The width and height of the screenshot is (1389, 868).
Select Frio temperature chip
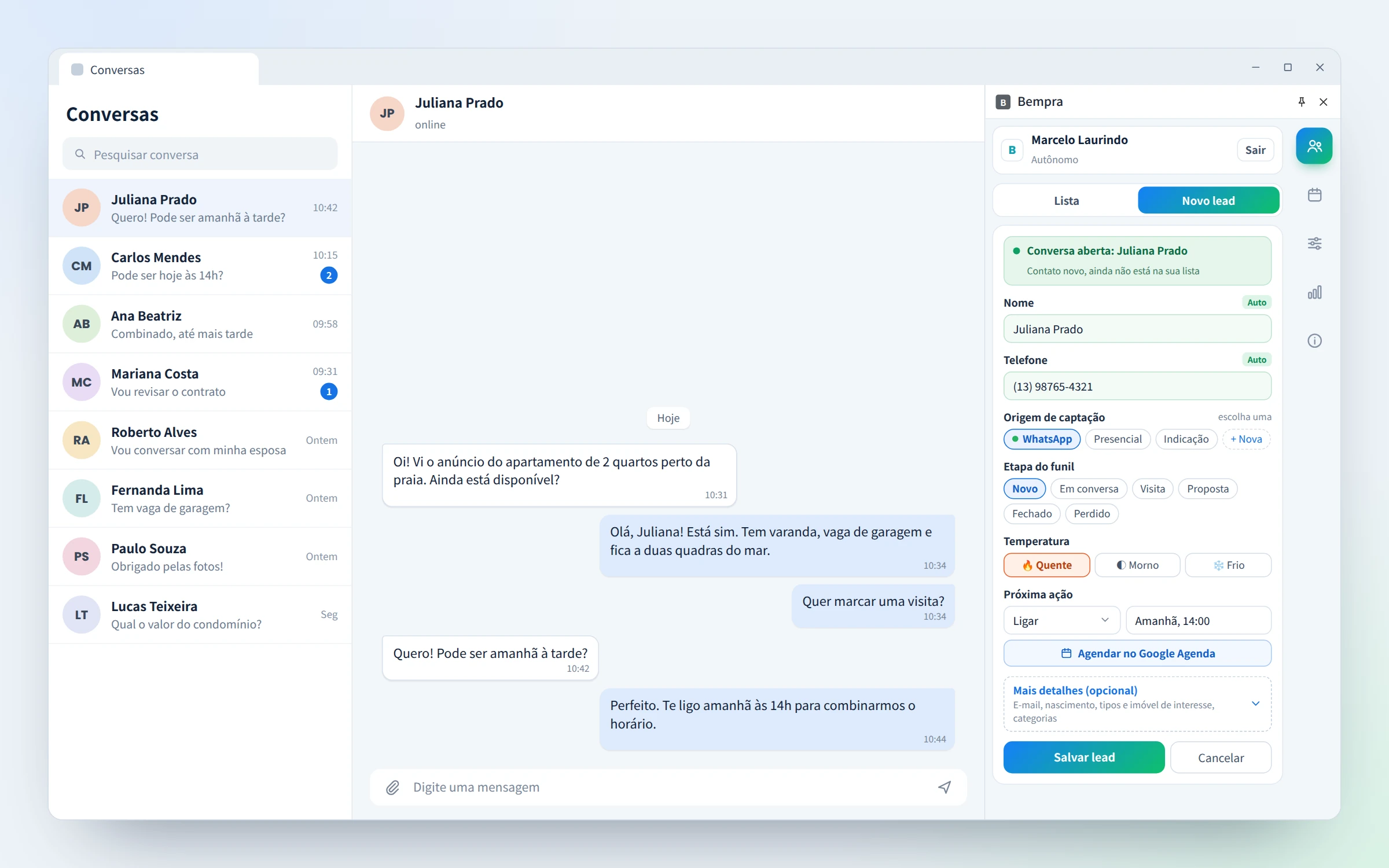coord(1228,565)
